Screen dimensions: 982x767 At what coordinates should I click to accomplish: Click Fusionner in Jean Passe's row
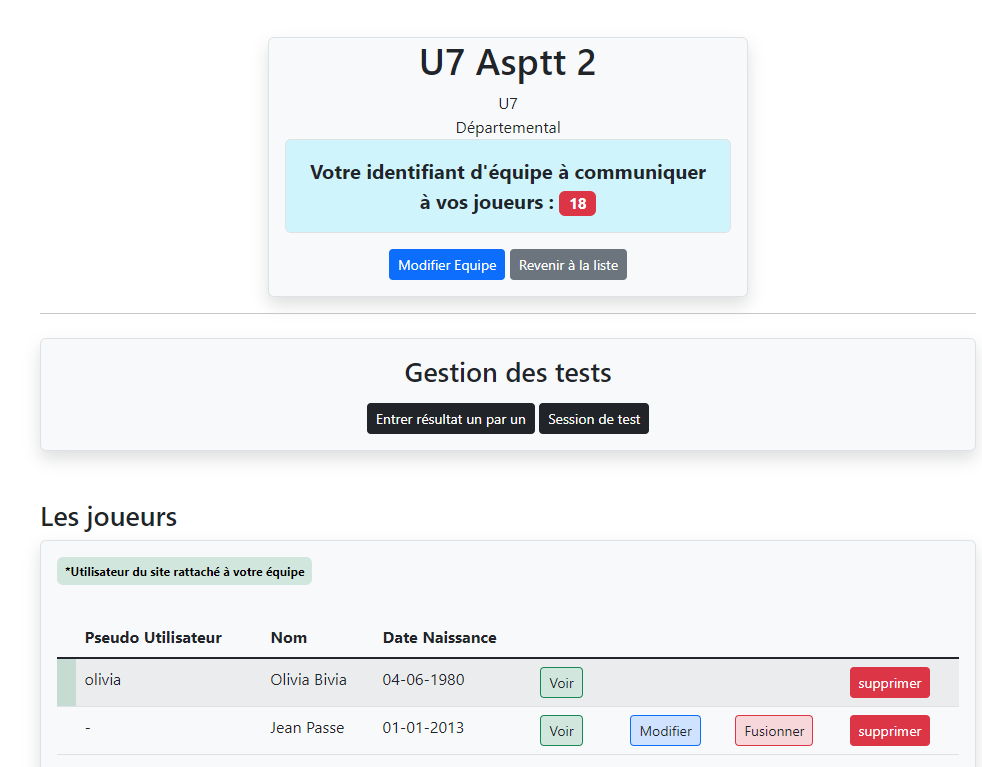(x=774, y=731)
